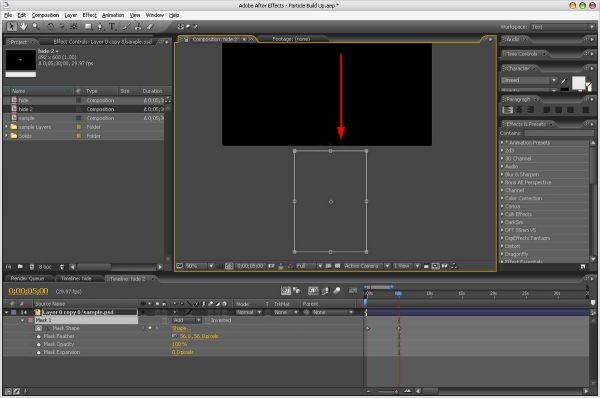Viewport: 600px width, 398px height.
Task: Click the Local Axis mode icon
Action: [x=181, y=26]
